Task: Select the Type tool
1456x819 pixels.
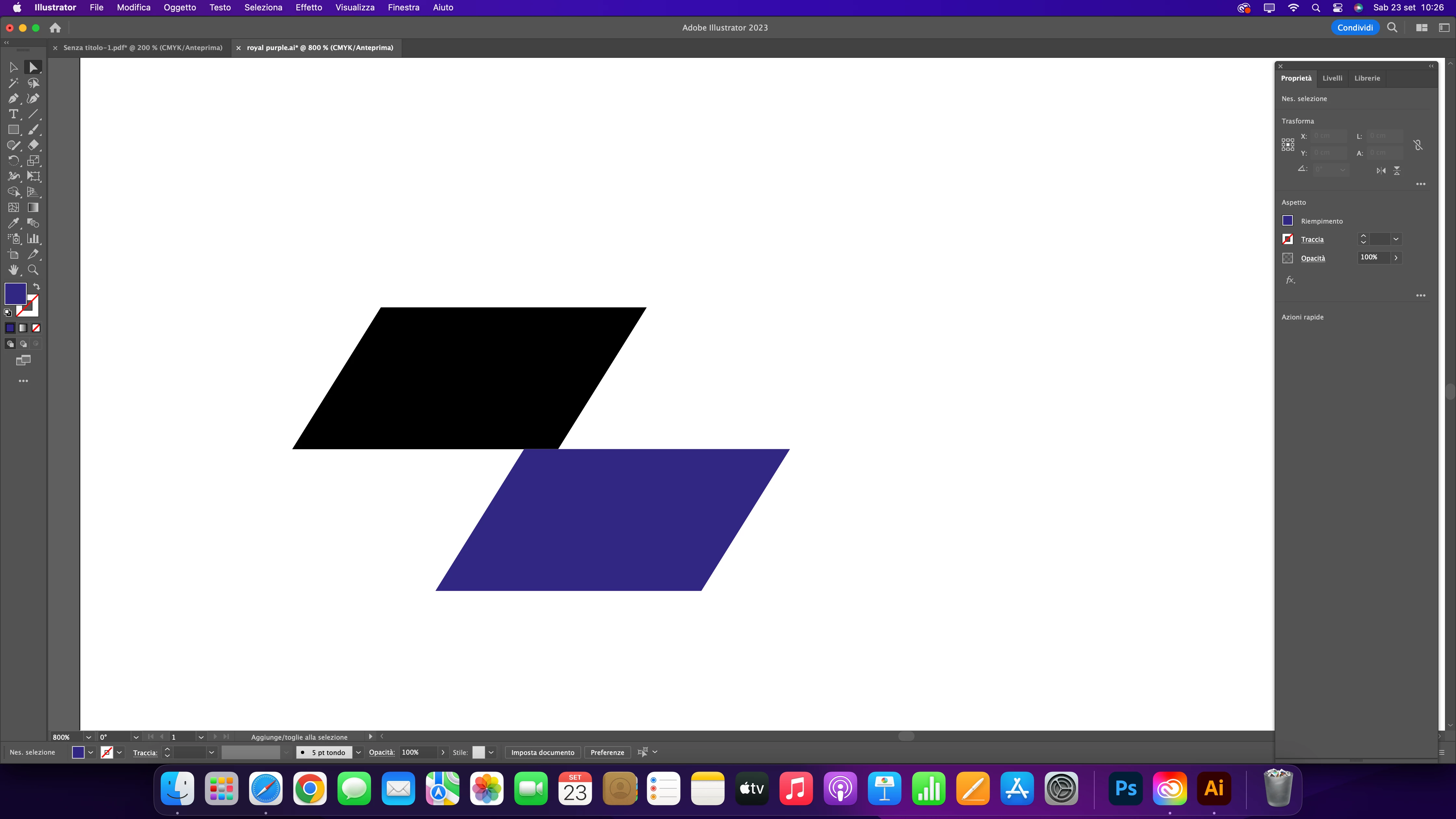Action: click(x=13, y=114)
